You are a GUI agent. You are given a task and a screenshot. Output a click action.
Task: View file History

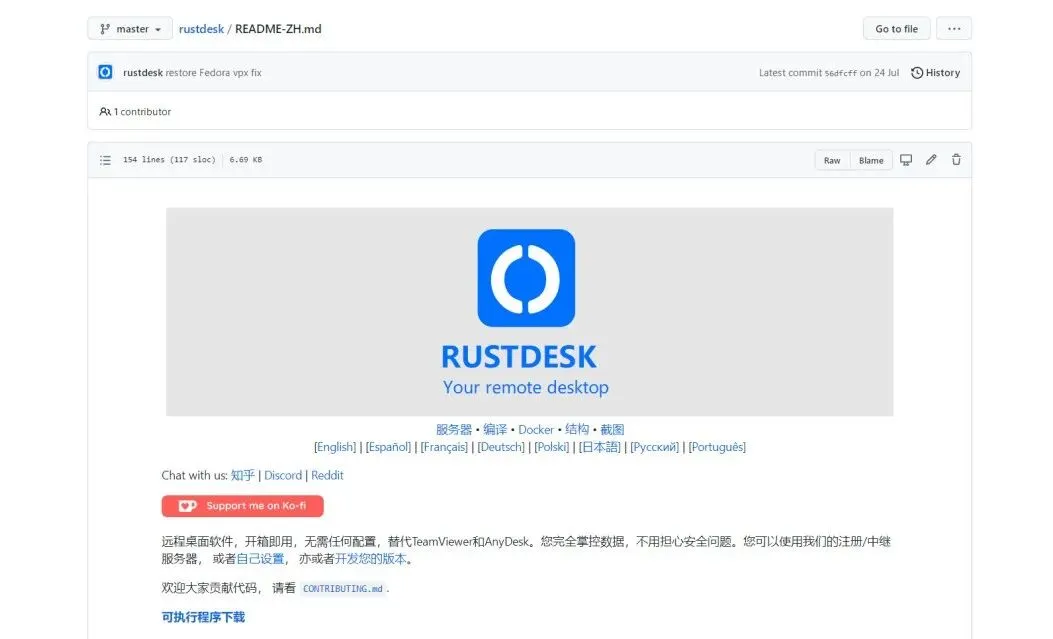pos(935,72)
